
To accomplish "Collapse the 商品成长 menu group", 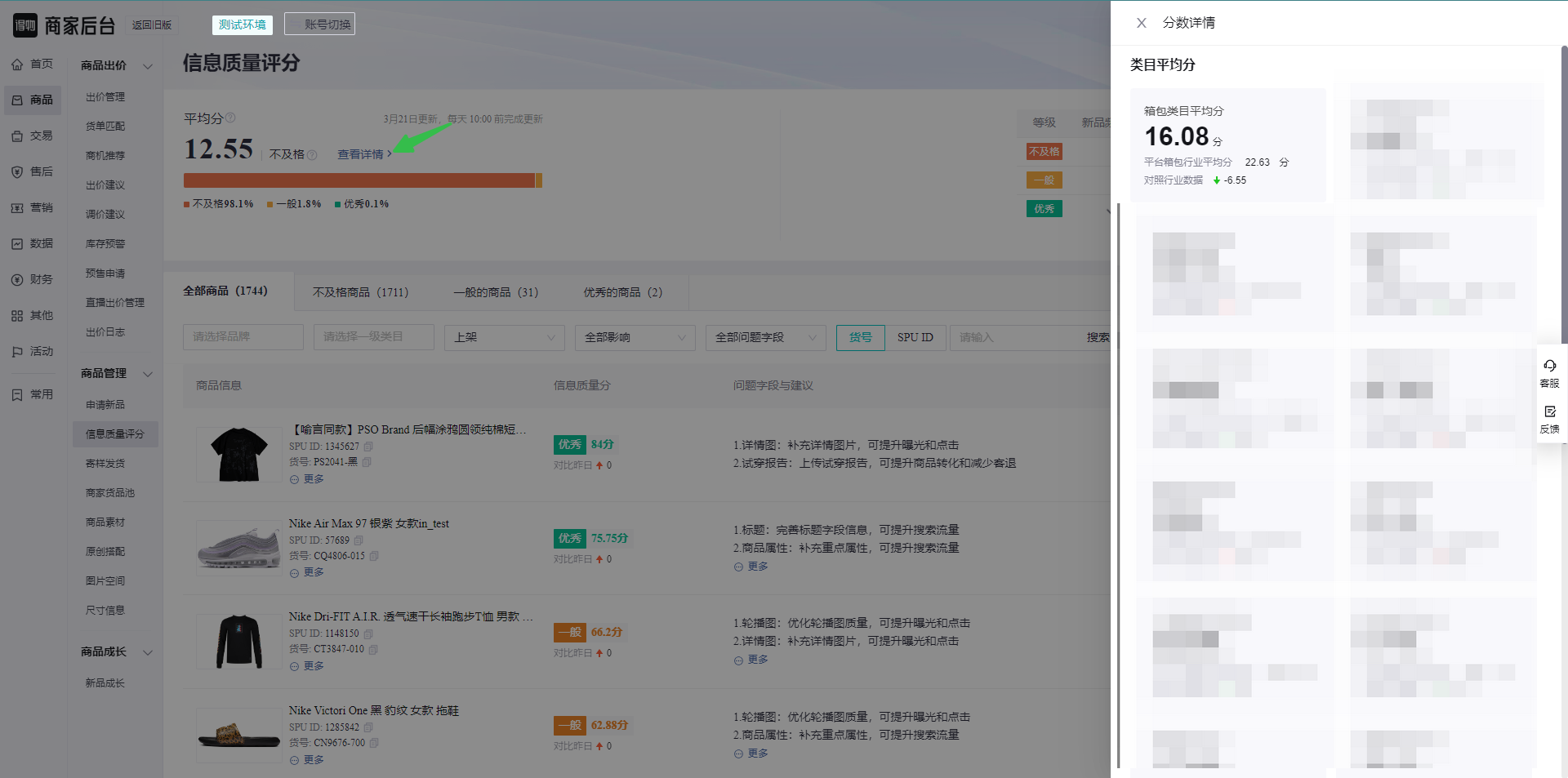I will [x=148, y=652].
